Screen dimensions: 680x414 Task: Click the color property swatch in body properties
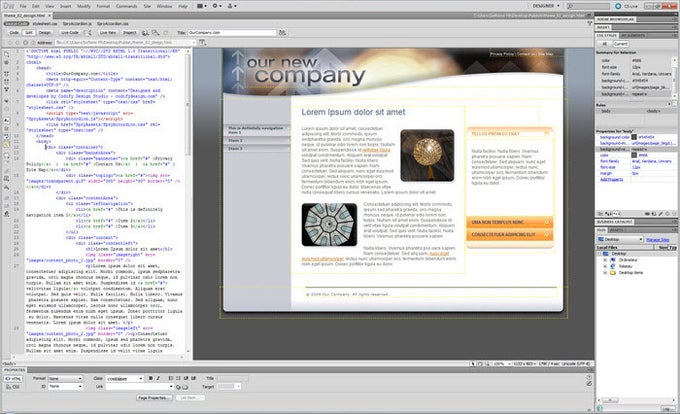(x=634, y=155)
